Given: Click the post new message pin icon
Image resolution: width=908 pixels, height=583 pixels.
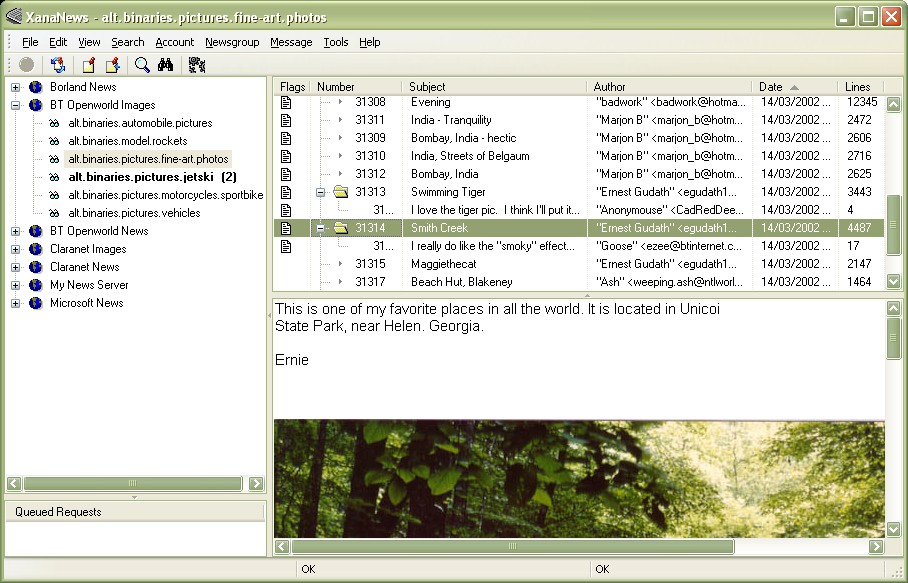Looking at the screenshot, I should [x=89, y=65].
